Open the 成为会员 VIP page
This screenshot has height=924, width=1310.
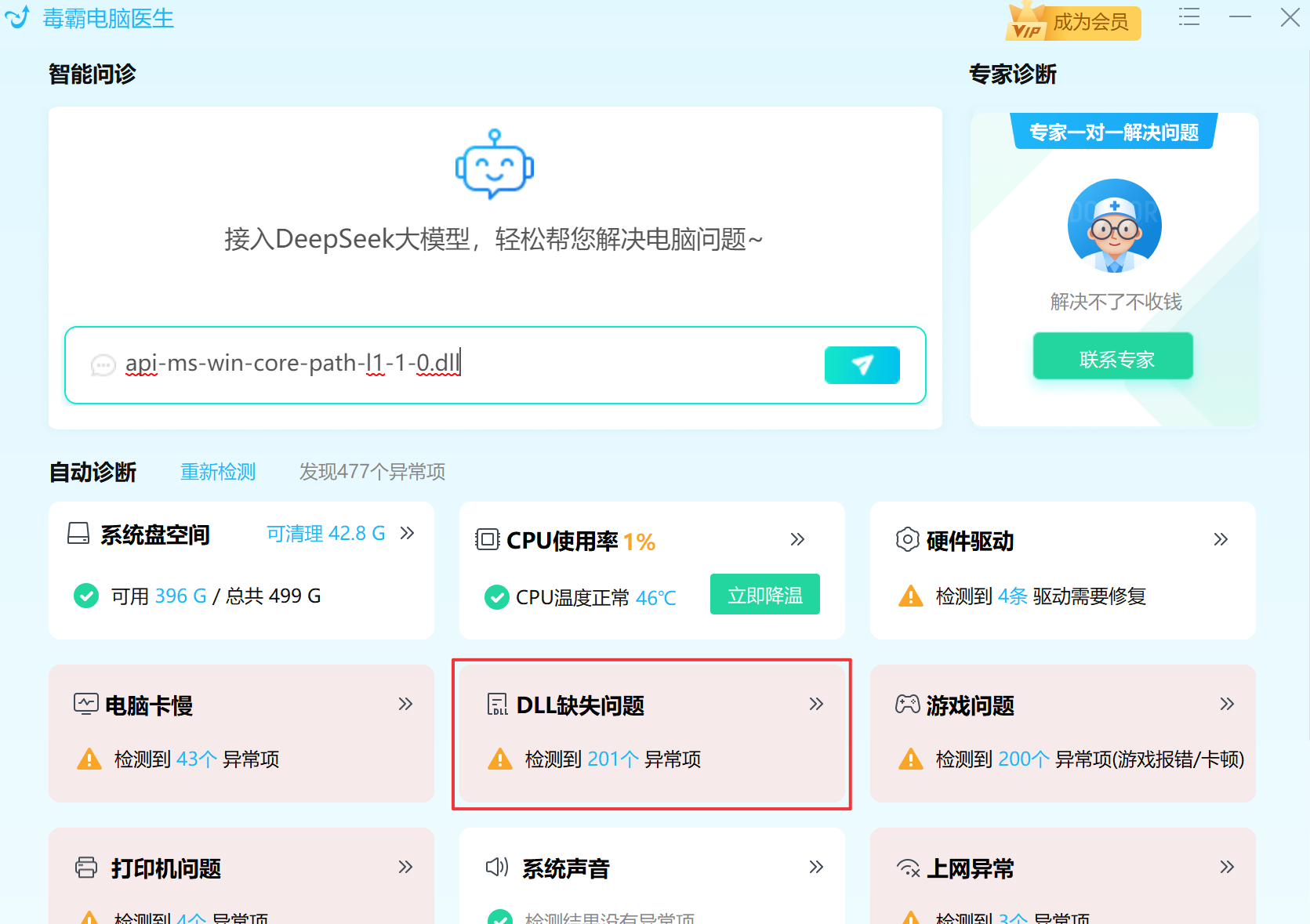[x=1072, y=23]
